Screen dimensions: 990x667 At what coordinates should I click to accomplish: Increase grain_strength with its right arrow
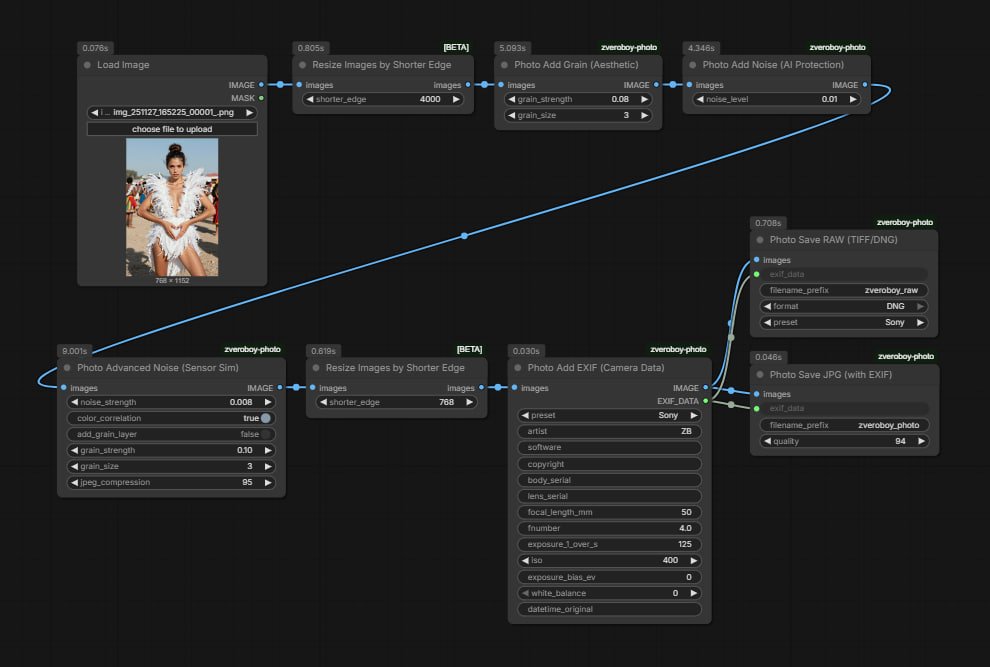pos(644,99)
